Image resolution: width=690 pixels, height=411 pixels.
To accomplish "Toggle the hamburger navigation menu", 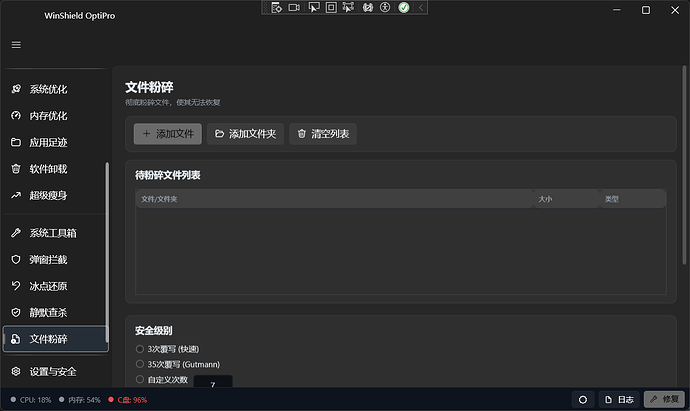I will (16, 45).
